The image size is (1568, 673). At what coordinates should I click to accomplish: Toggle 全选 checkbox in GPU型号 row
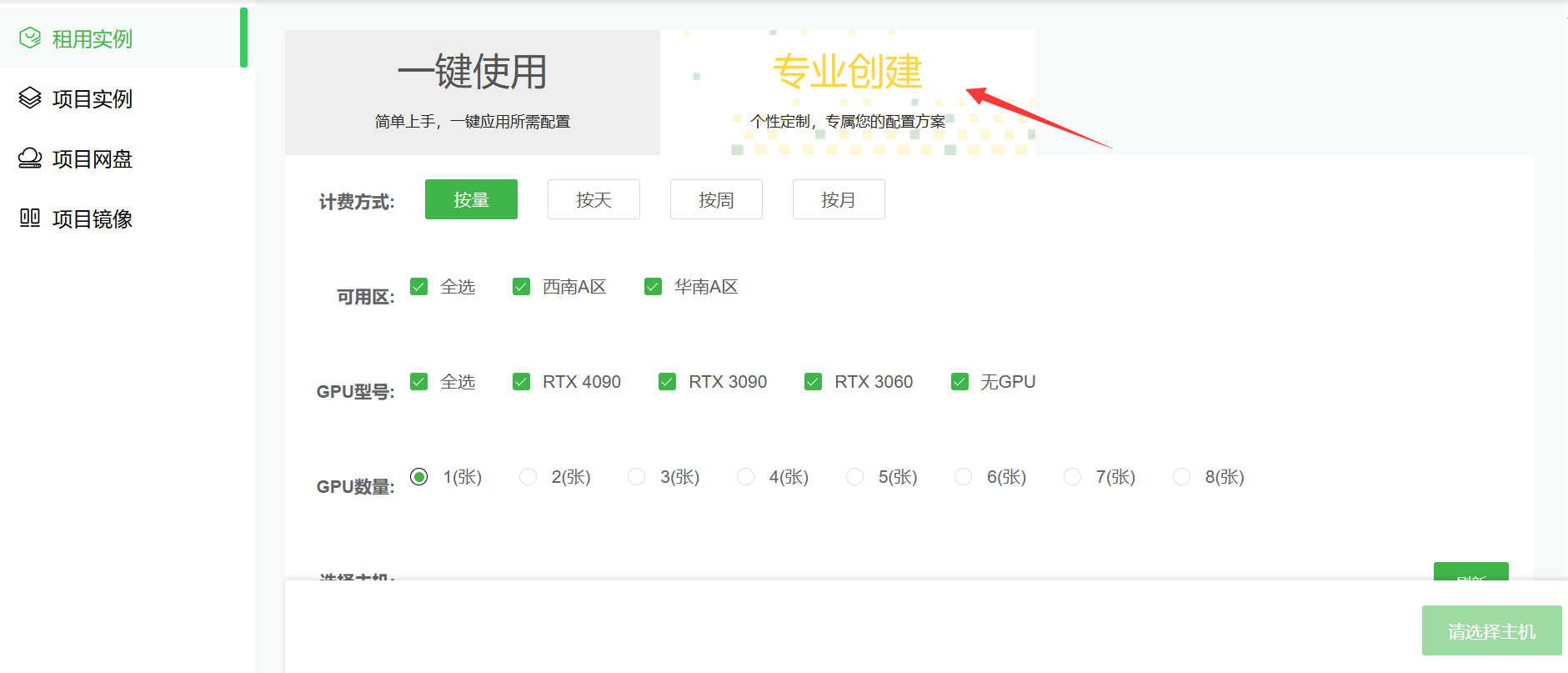pos(419,382)
